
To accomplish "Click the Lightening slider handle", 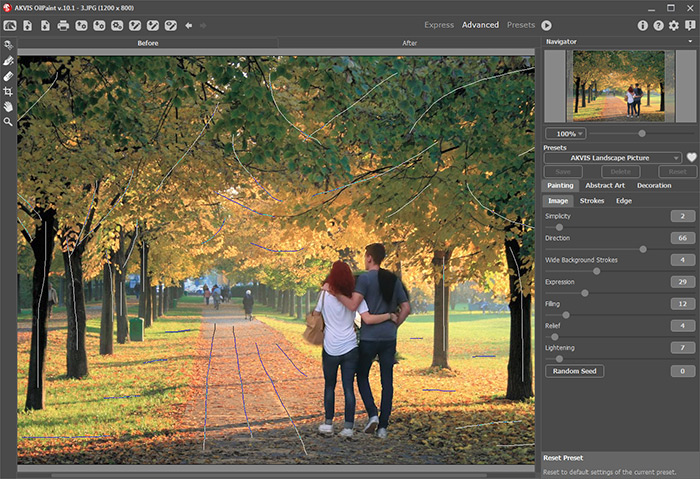I will (x=559, y=358).
